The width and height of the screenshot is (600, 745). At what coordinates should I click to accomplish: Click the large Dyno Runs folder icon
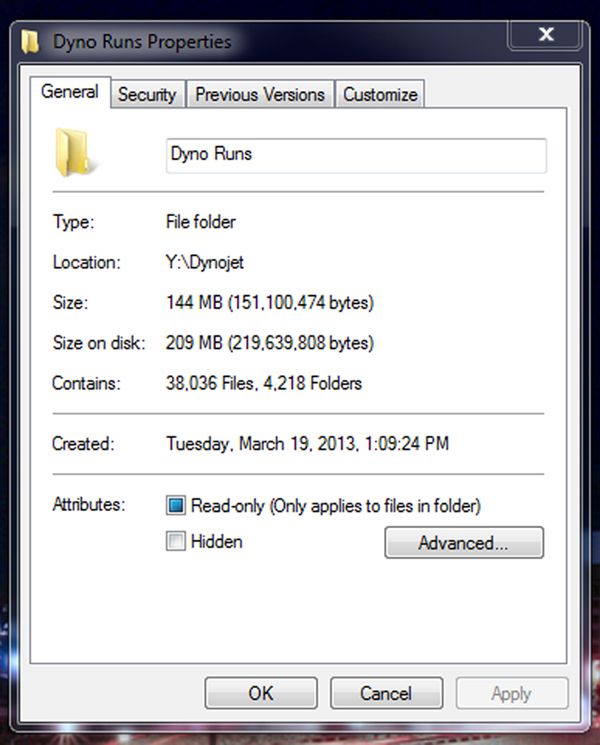pos(74,153)
